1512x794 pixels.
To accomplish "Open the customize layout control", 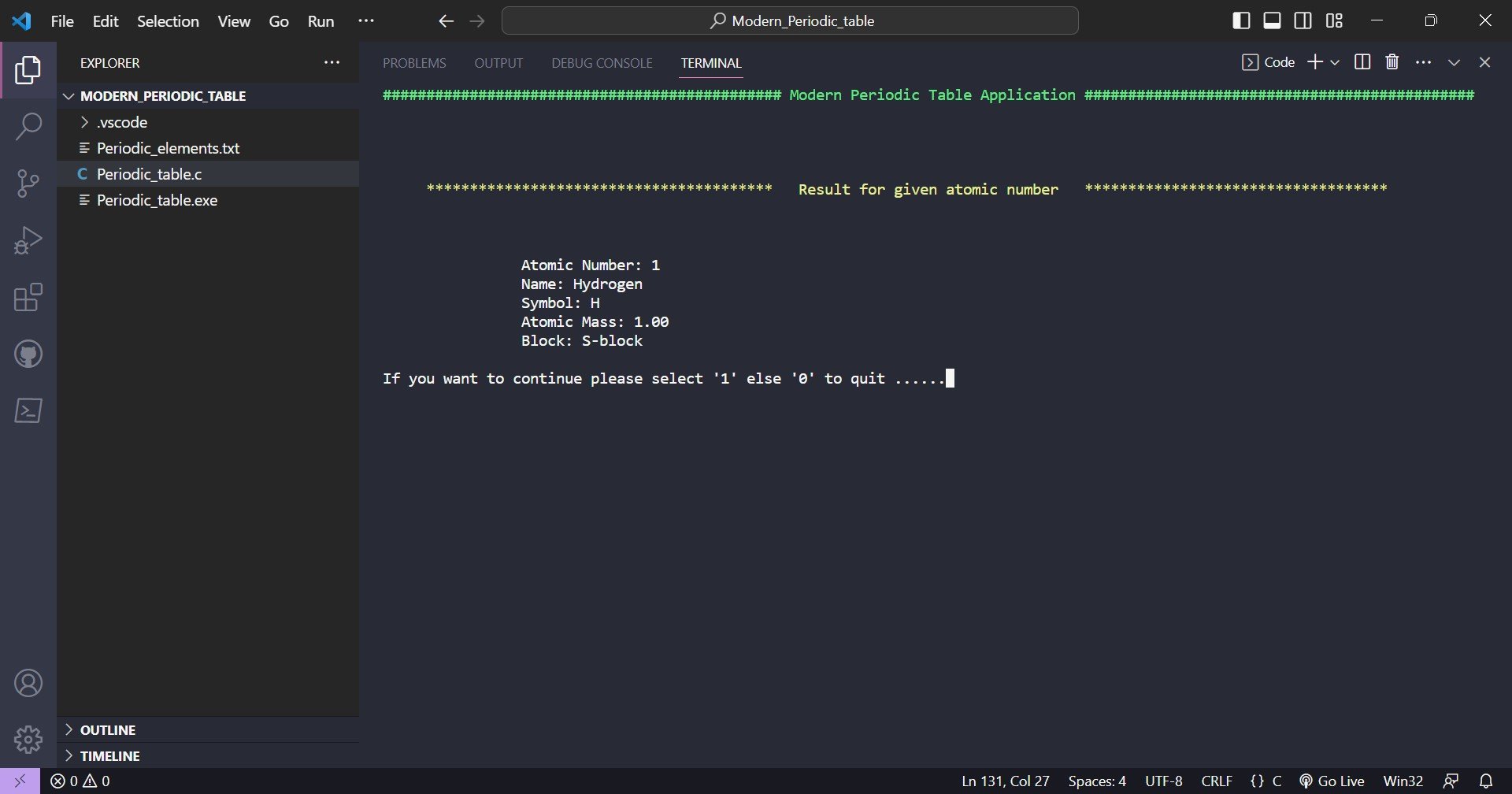I will tap(1335, 20).
